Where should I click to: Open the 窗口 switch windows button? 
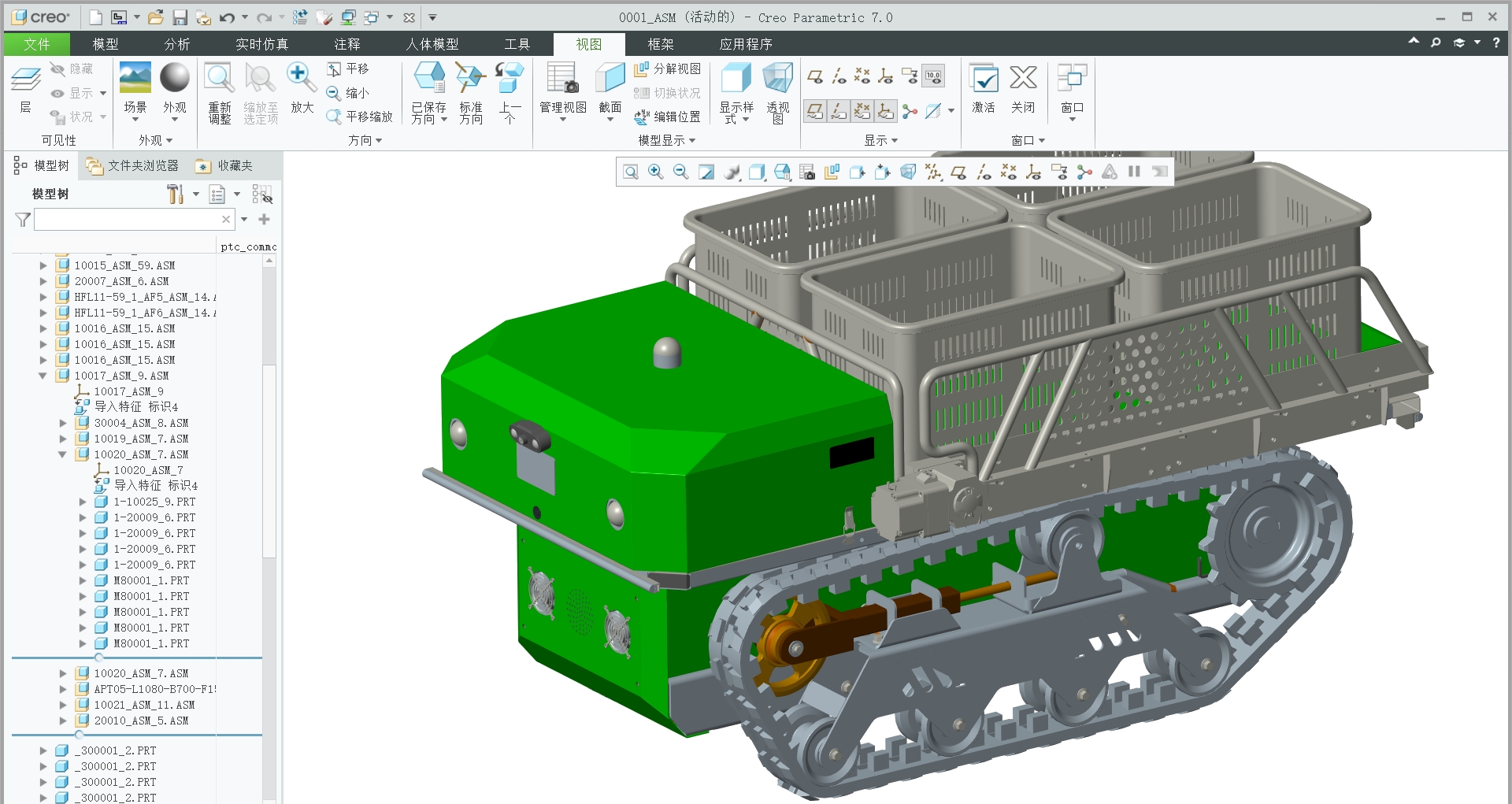click(1073, 93)
